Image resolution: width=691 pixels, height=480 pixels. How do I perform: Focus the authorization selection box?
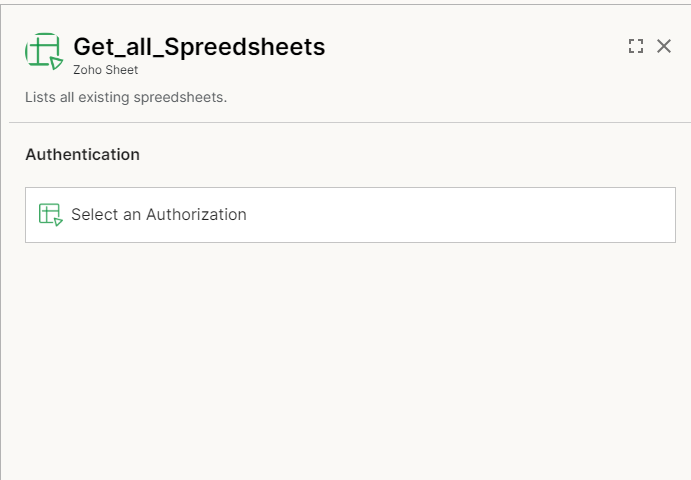pyautogui.click(x=350, y=215)
